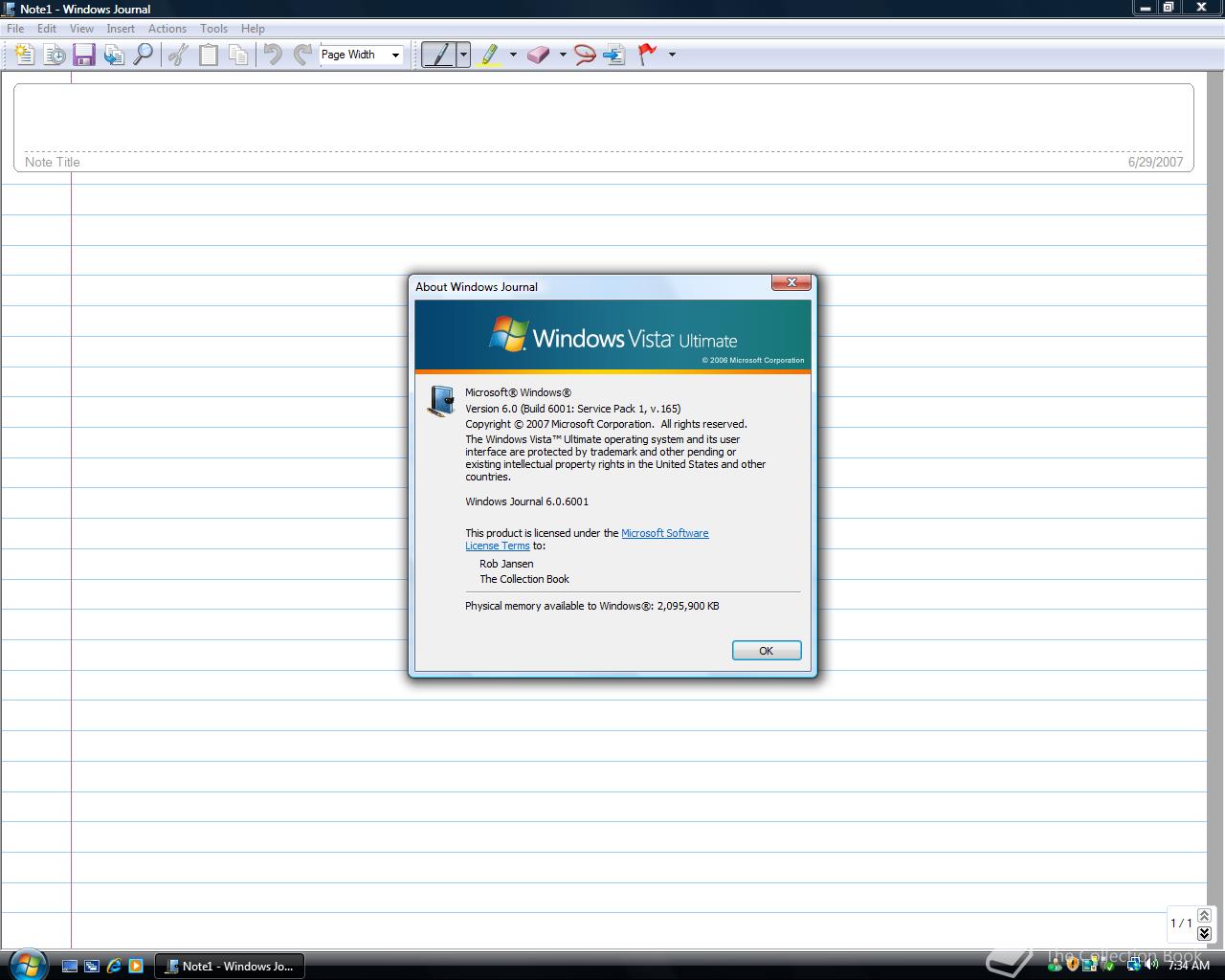Screen dimensions: 1225x980
Task: Open the Tools menu
Action: pos(213,29)
